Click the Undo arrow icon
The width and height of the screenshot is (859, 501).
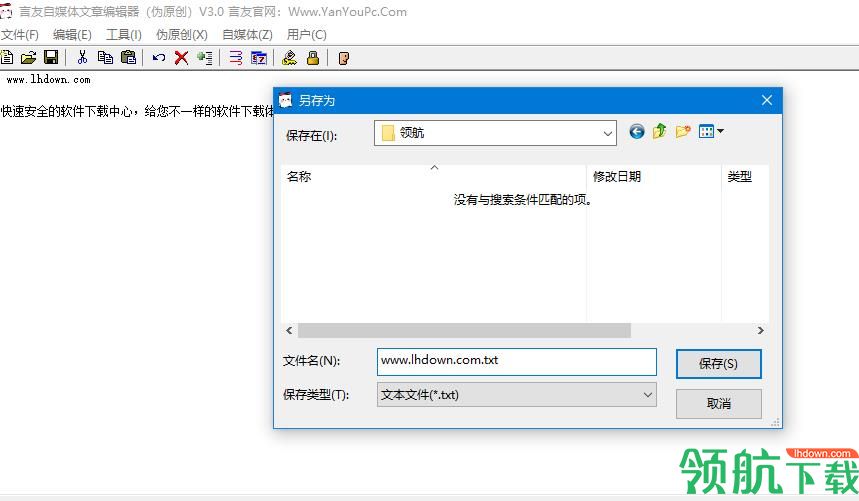click(159, 57)
